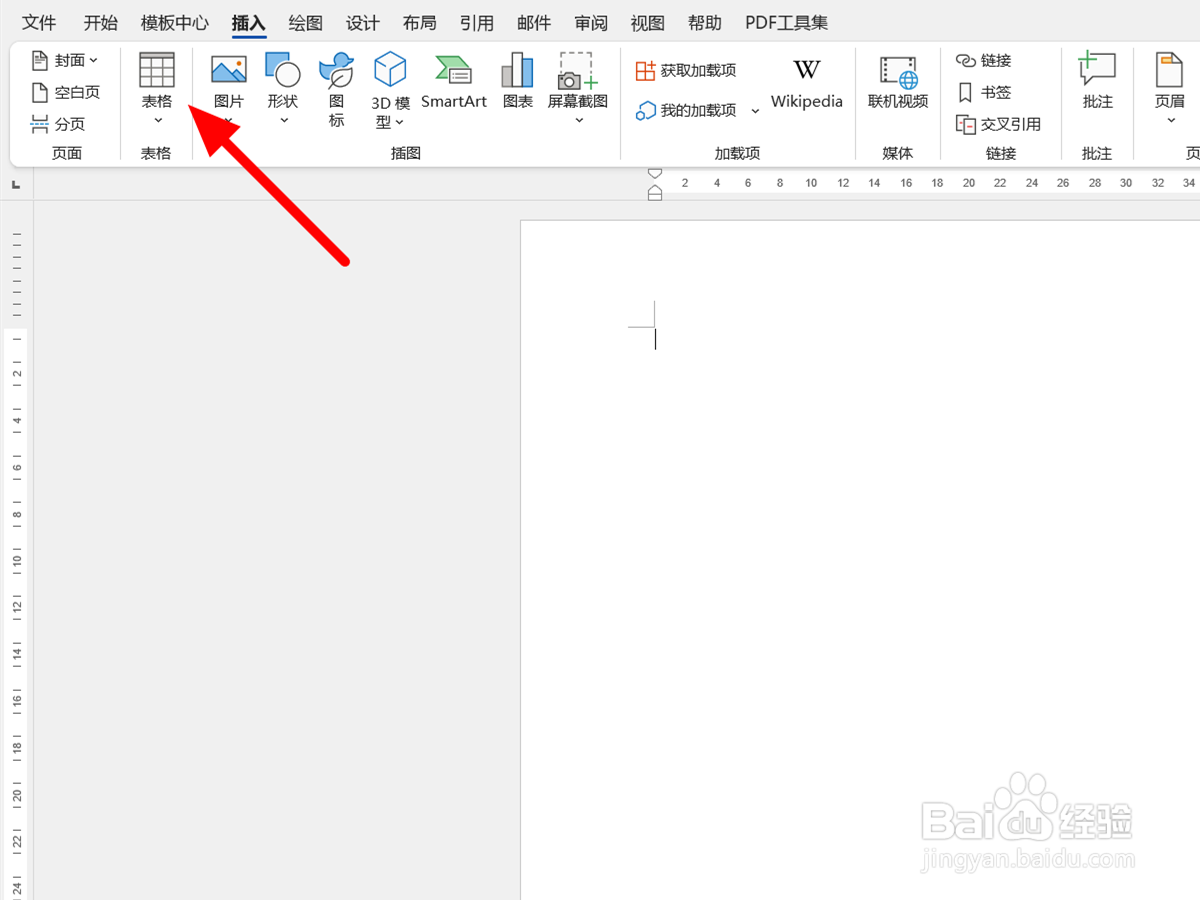Select the Insert (插入) tab
This screenshot has height=900, width=1200.
coord(249,22)
